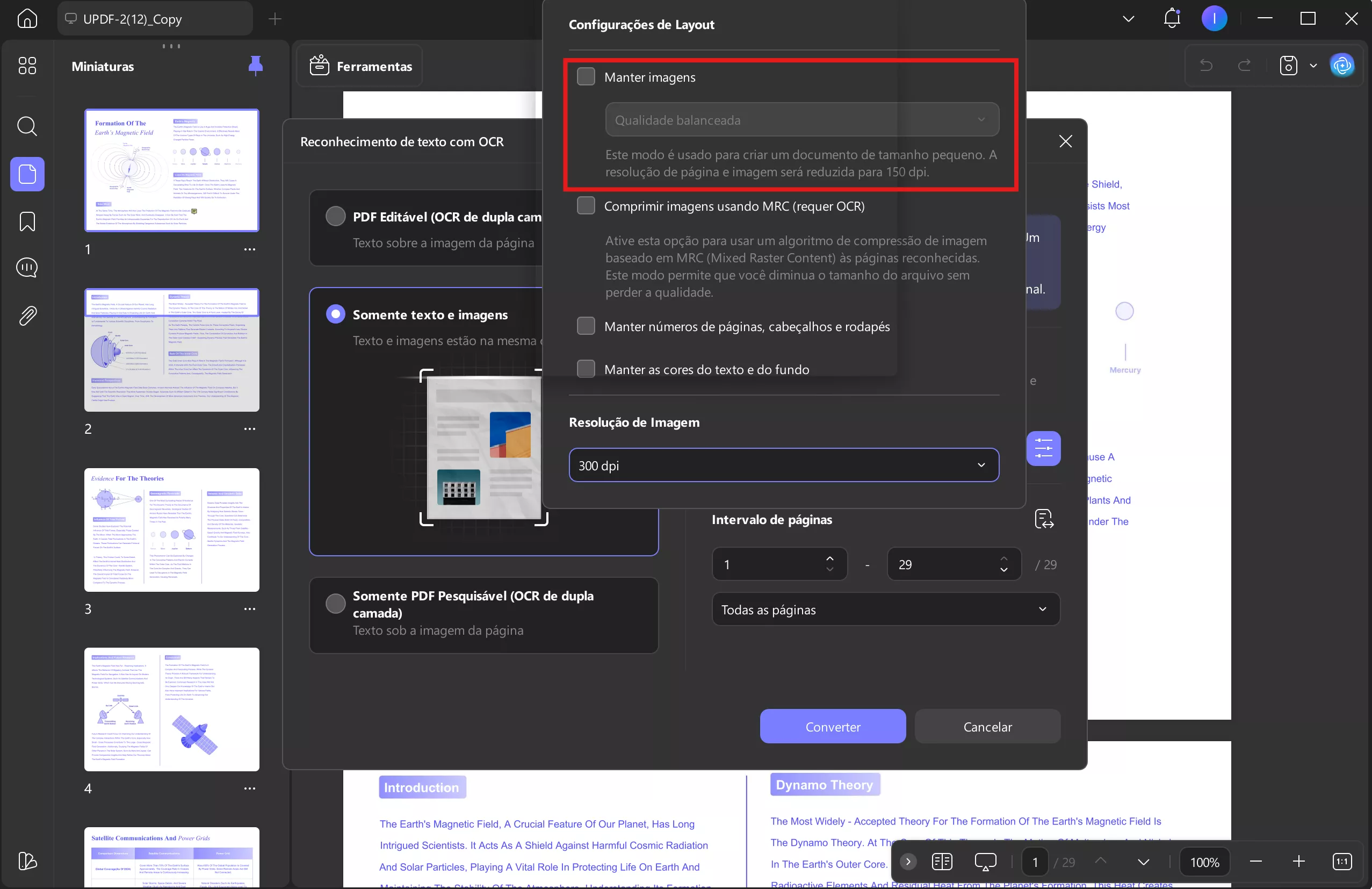Screen dimensions: 1372x889
Task: Enable the Manter imagens checkbox
Action: coord(586,77)
